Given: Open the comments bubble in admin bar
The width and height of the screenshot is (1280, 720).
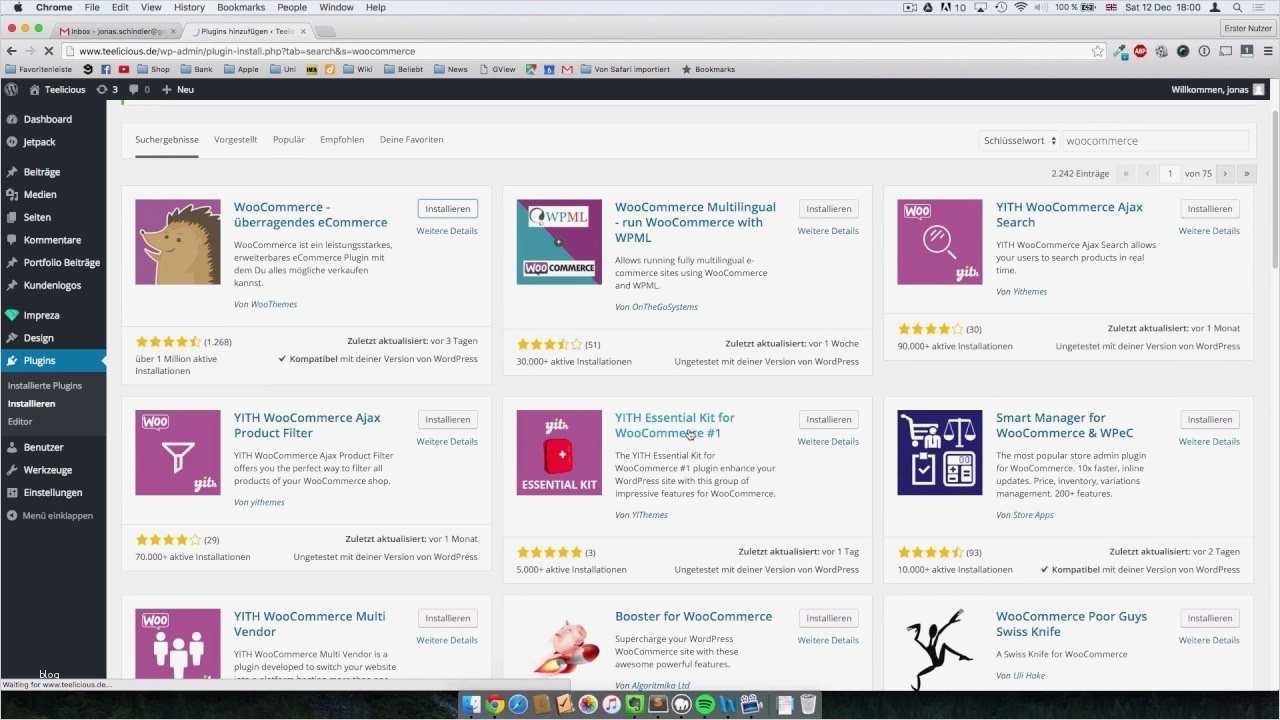Looking at the screenshot, I should [x=140, y=90].
